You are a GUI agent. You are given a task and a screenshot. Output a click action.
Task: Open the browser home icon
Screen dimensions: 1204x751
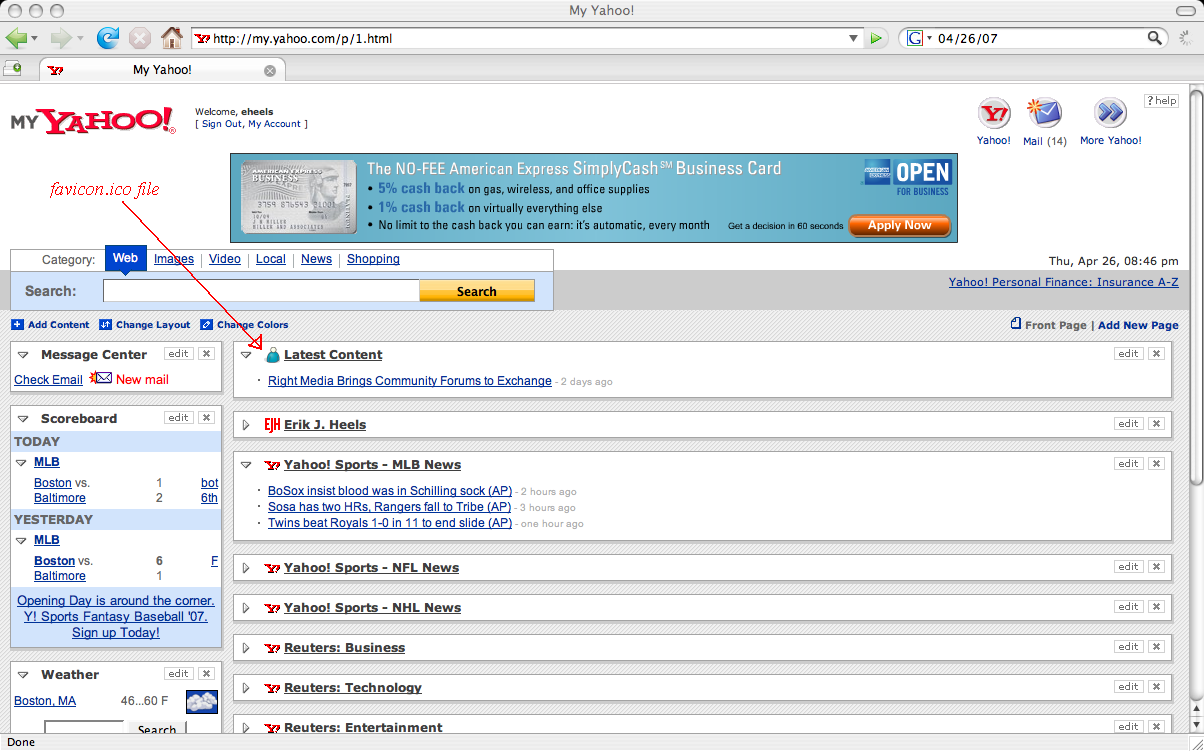point(172,38)
